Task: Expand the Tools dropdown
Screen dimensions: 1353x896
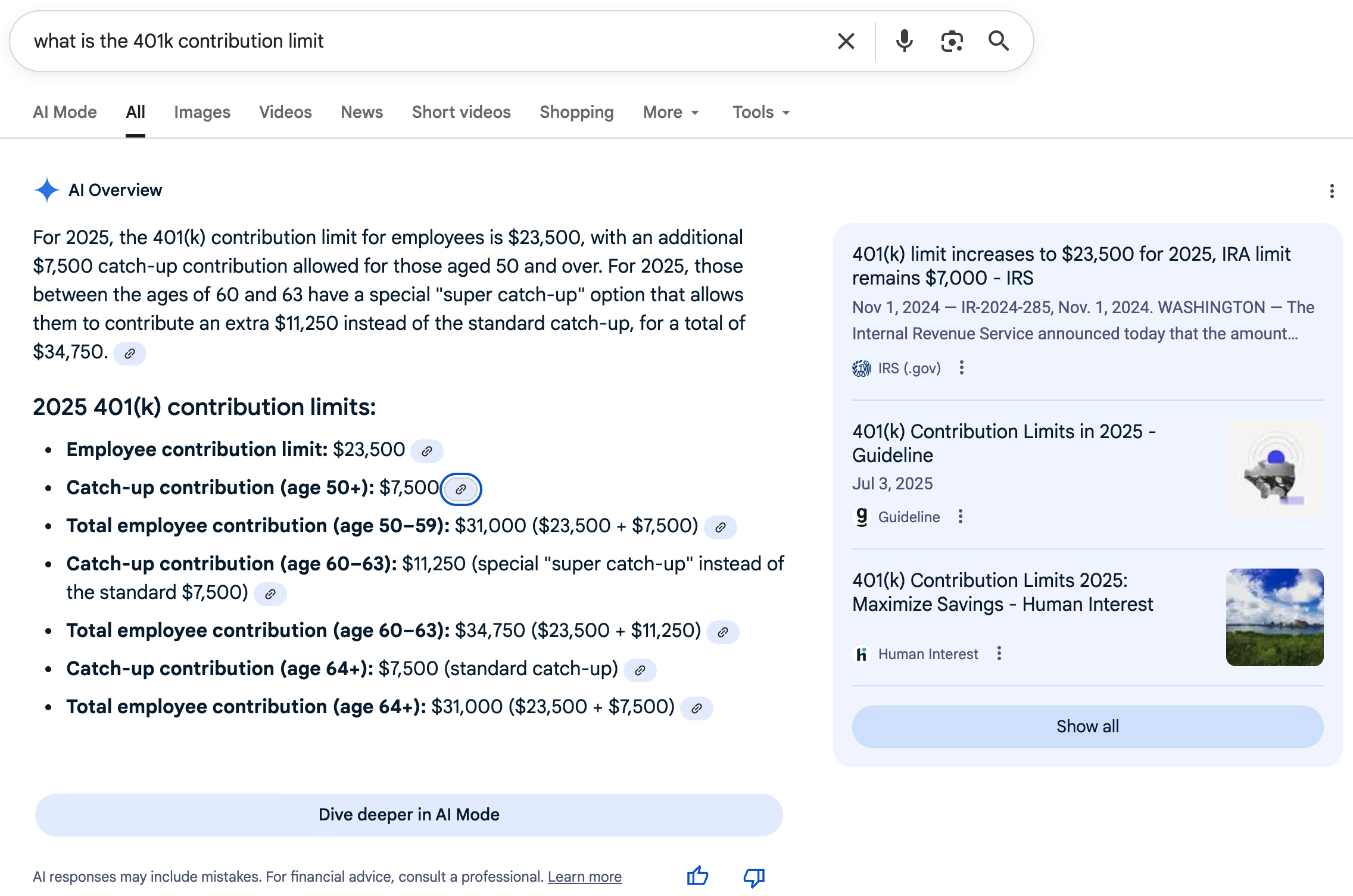Action: tap(761, 113)
